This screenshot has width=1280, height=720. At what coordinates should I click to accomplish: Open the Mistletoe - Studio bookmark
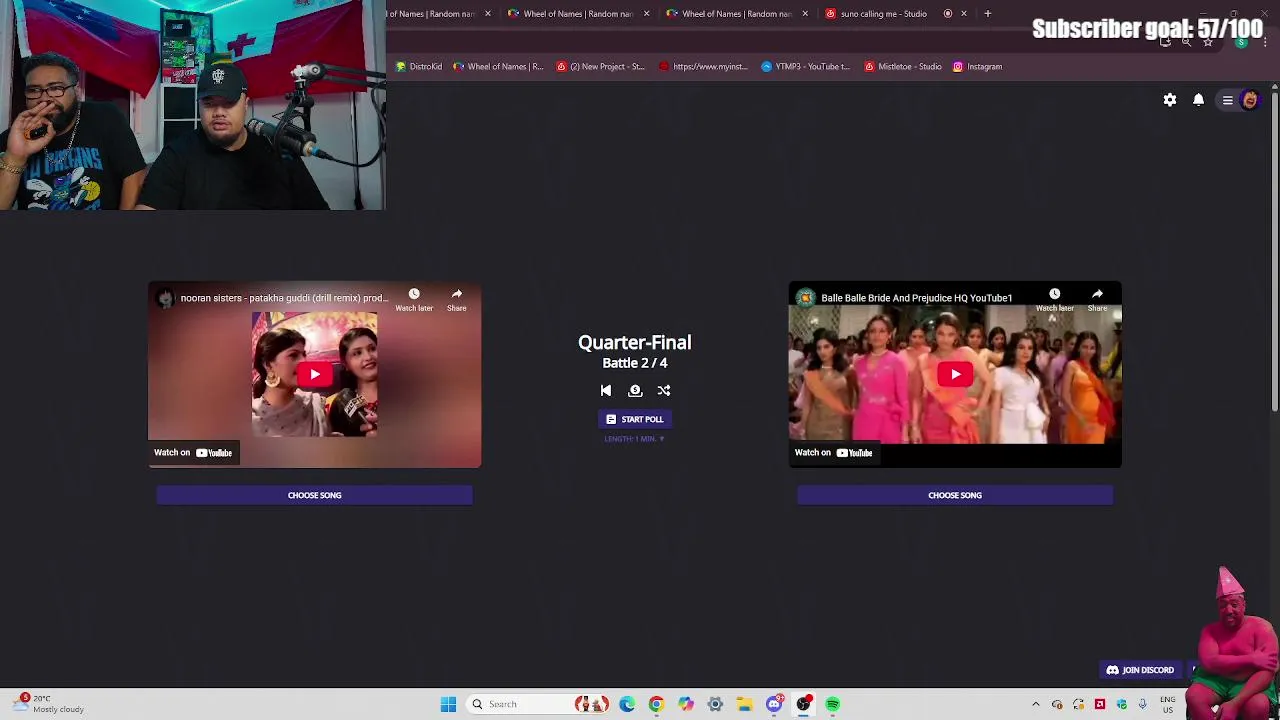(903, 67)
